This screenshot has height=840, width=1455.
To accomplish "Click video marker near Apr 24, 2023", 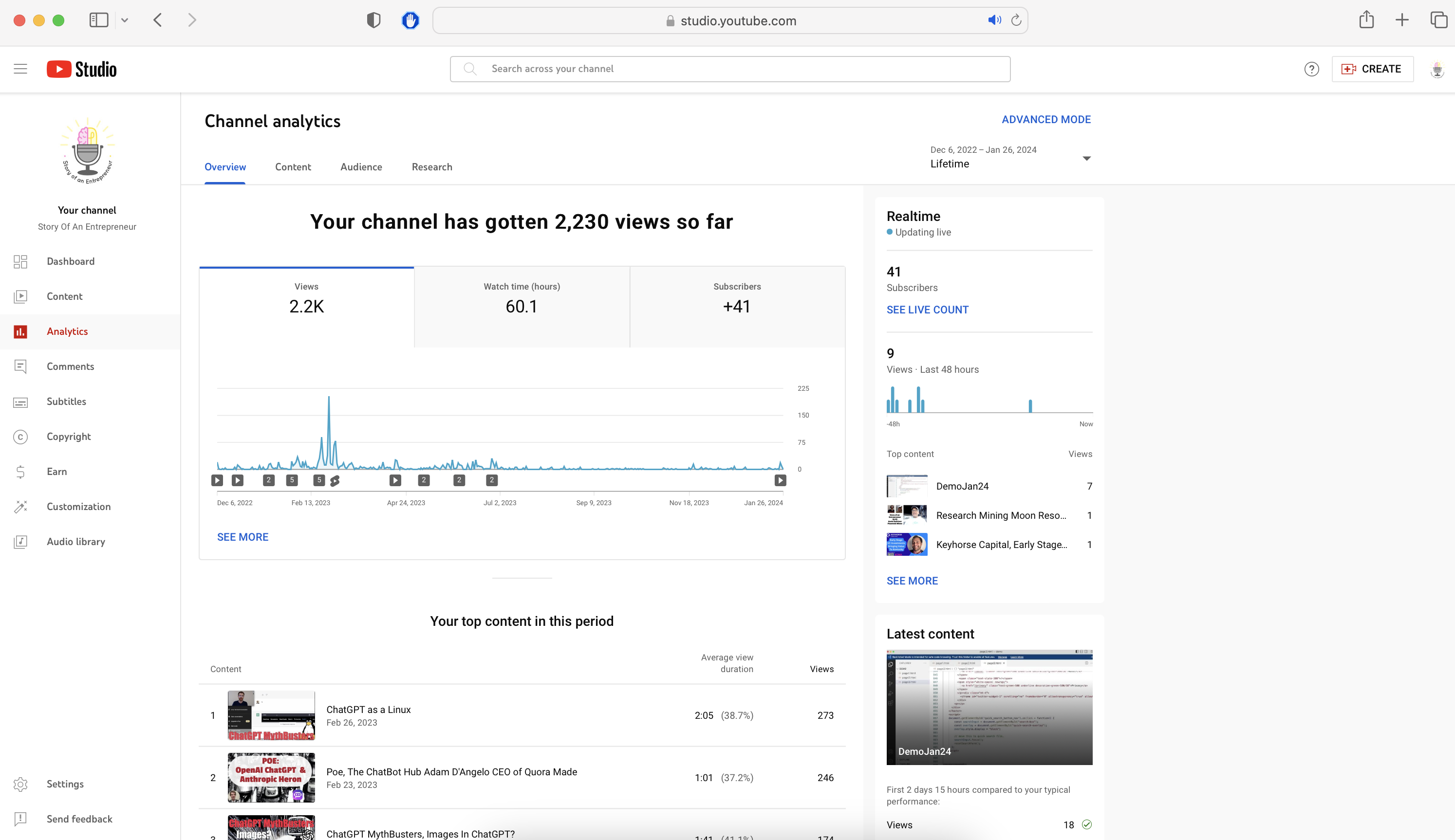I will pyautogui.click(x=395, y=480).
